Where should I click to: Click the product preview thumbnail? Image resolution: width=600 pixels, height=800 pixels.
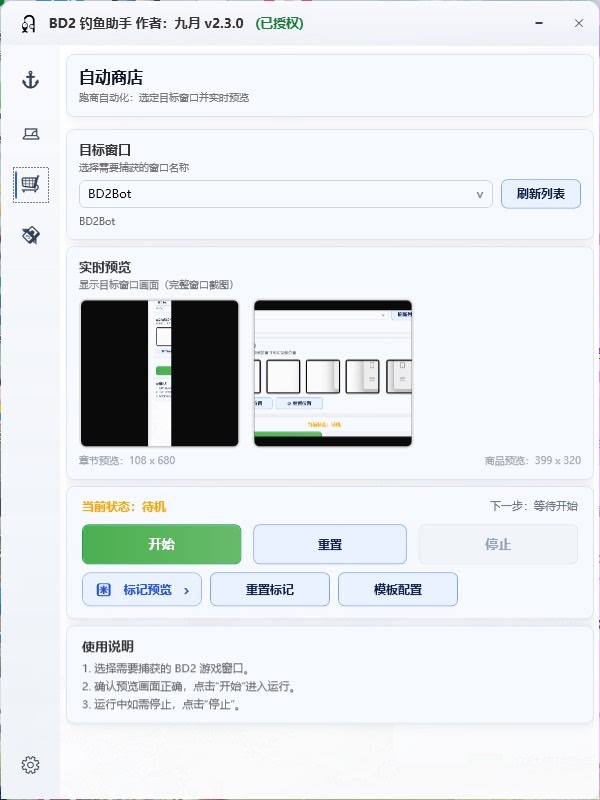(x=333, y=373)
